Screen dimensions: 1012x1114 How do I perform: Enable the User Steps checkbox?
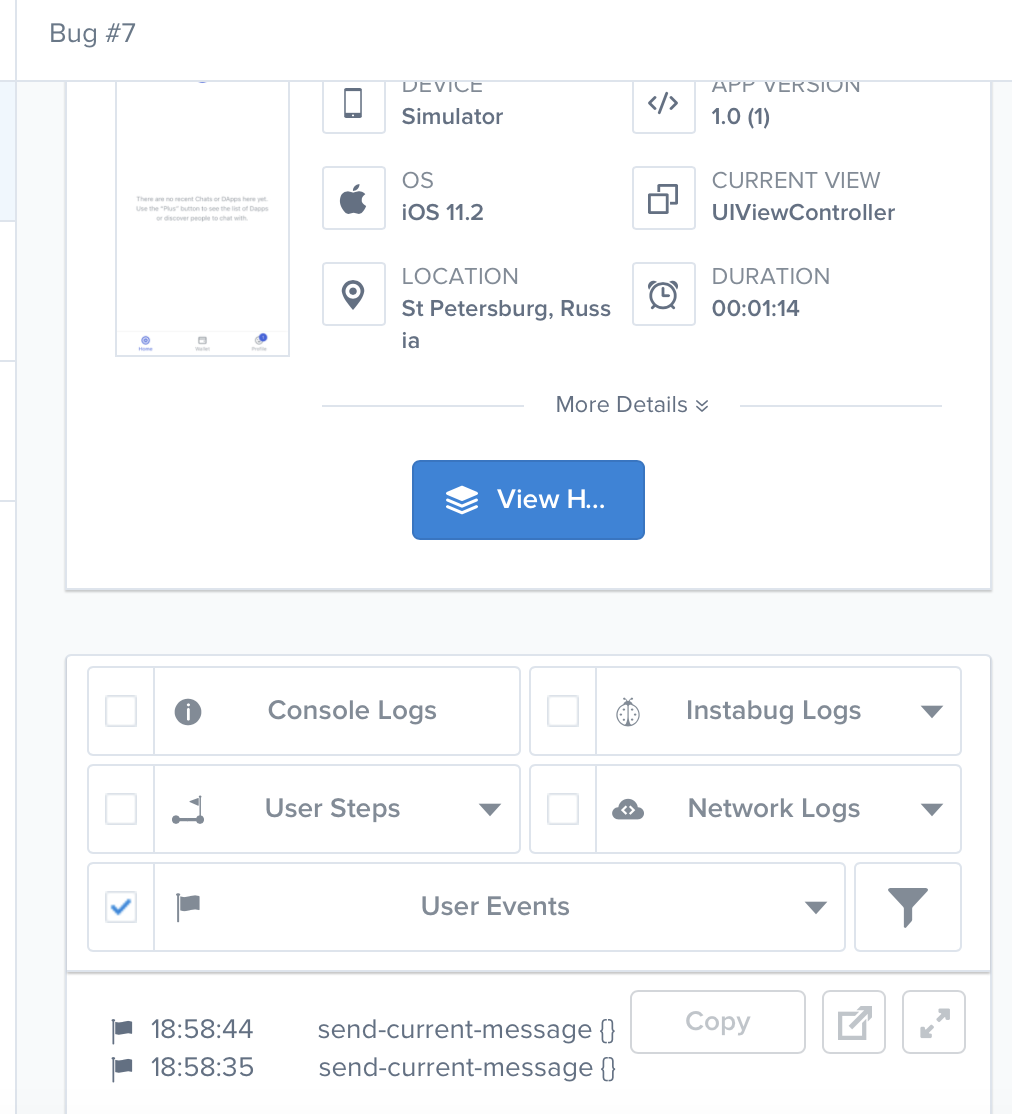(x=121, y=809)
